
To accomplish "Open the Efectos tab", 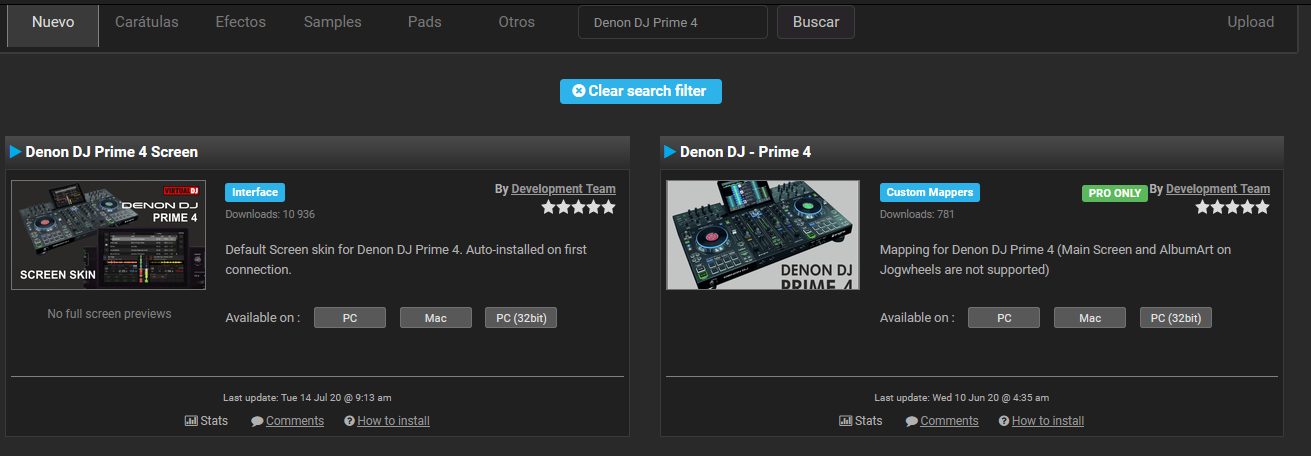I will (x=241, y=22).
